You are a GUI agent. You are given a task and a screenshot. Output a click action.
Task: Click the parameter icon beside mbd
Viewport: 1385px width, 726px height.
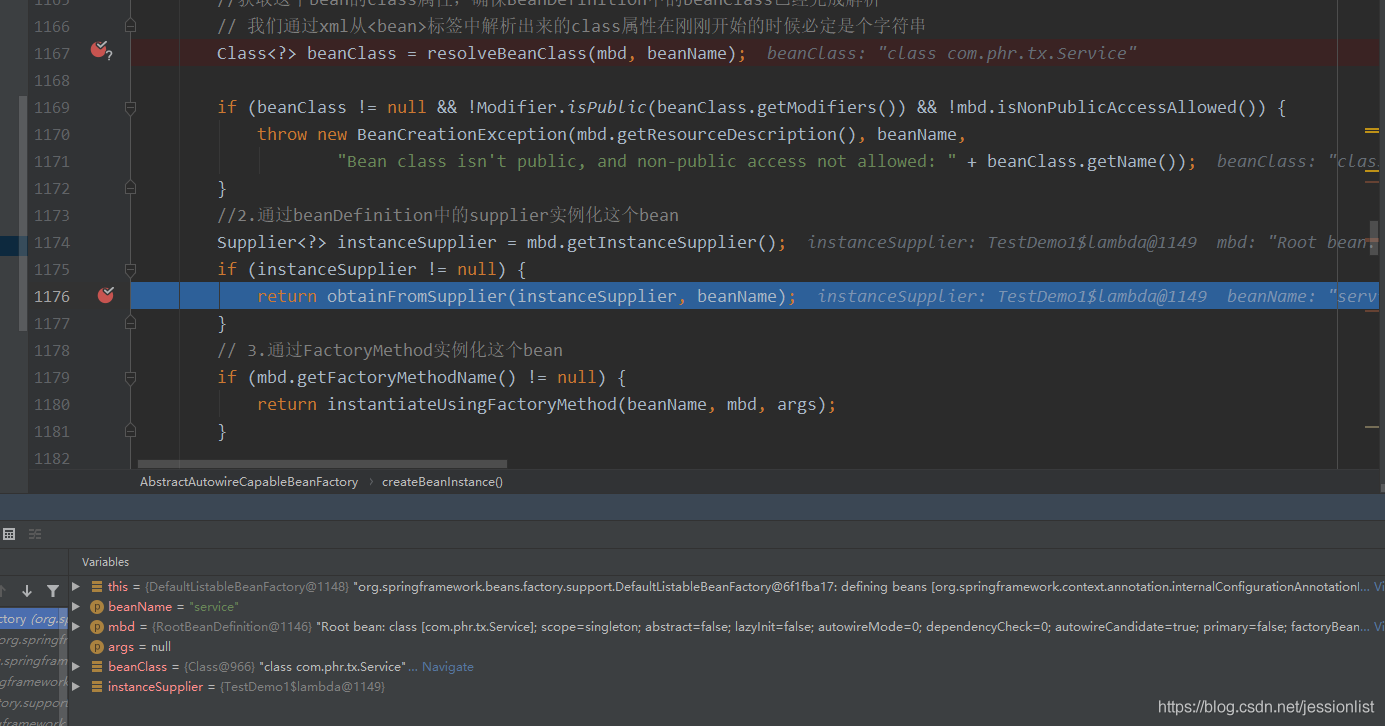97,627
